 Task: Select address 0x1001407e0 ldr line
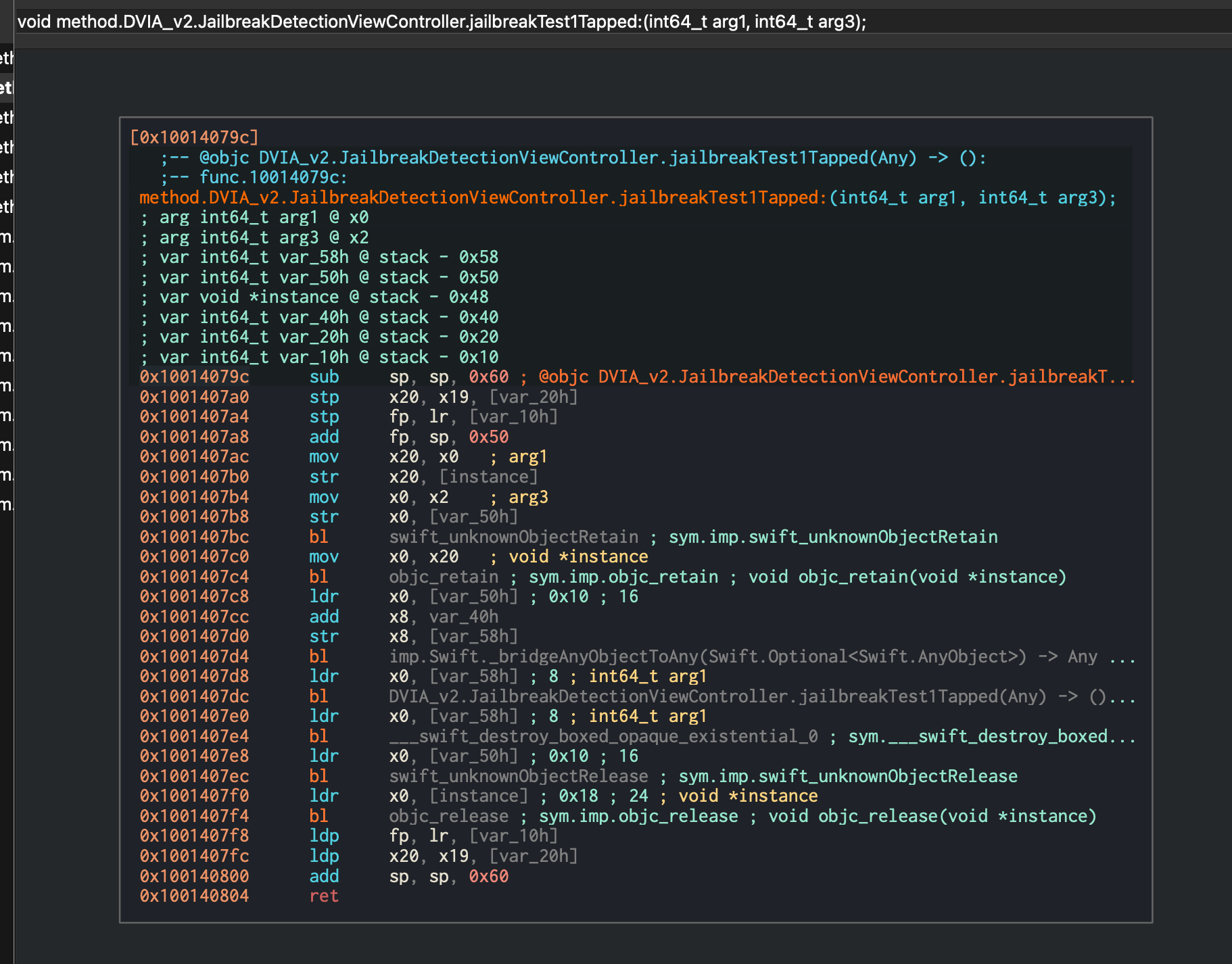[x=423, y=716]
